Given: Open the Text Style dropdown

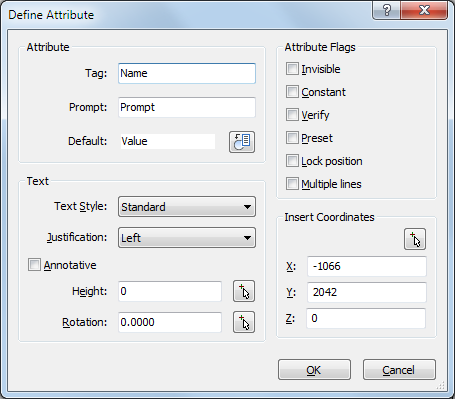Looking at the screenshot, I should click(x=187, y=207).
